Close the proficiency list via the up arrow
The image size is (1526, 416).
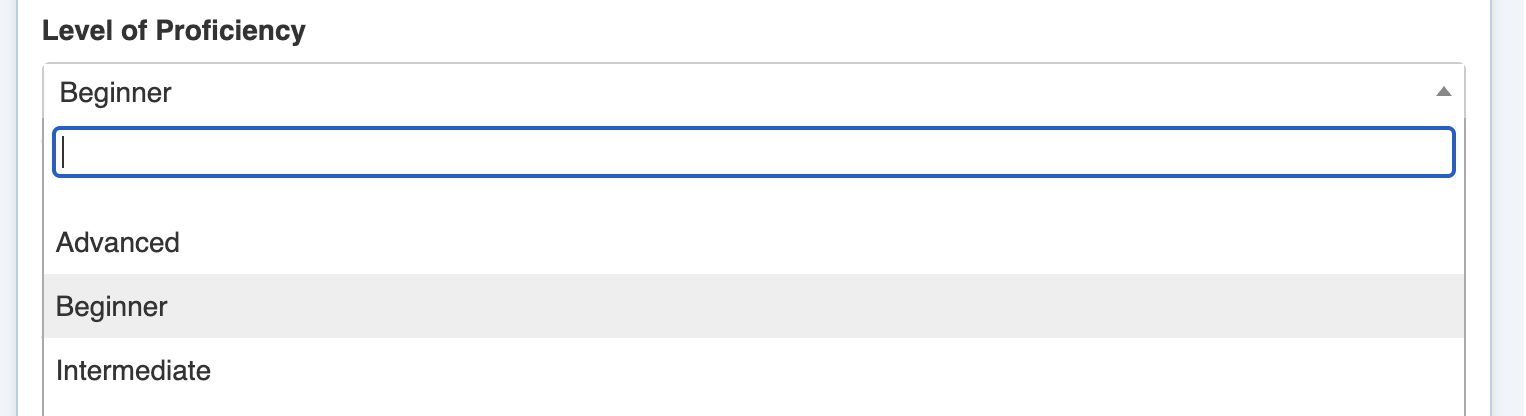pyautogui.click(x=1443, y=92)
